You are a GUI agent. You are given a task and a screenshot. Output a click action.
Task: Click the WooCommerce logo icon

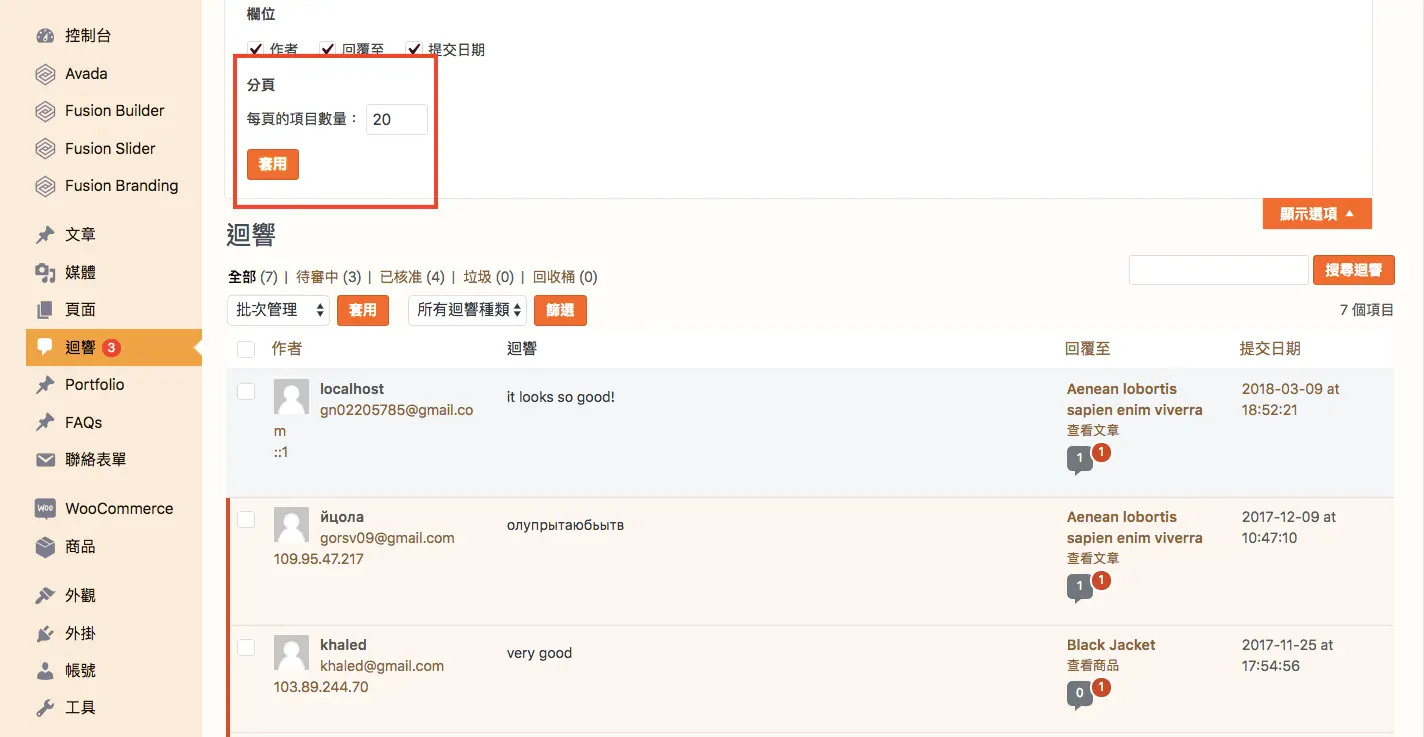[45, 509]
